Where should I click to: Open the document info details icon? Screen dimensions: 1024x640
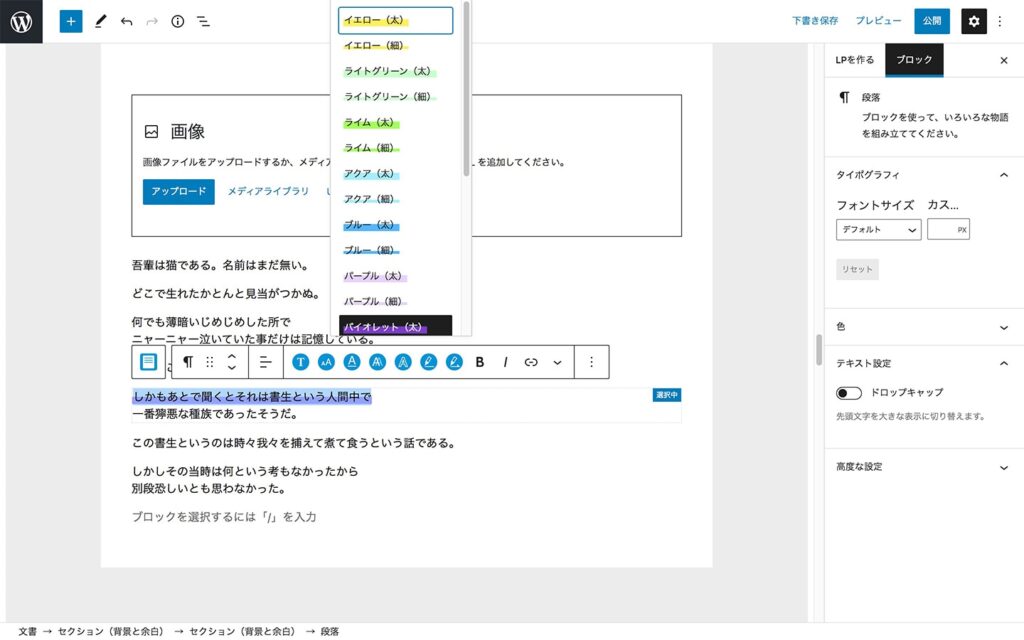coord(178,21)
